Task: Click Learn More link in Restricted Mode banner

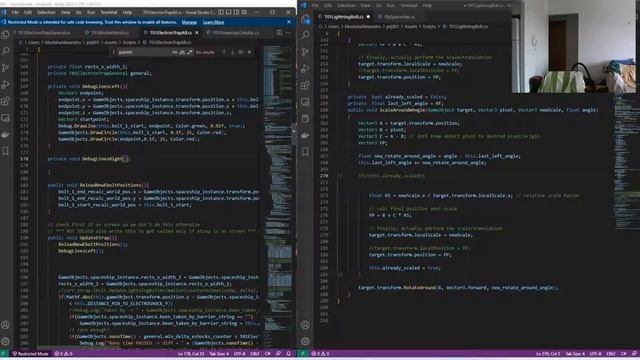Action: point(213,22)
